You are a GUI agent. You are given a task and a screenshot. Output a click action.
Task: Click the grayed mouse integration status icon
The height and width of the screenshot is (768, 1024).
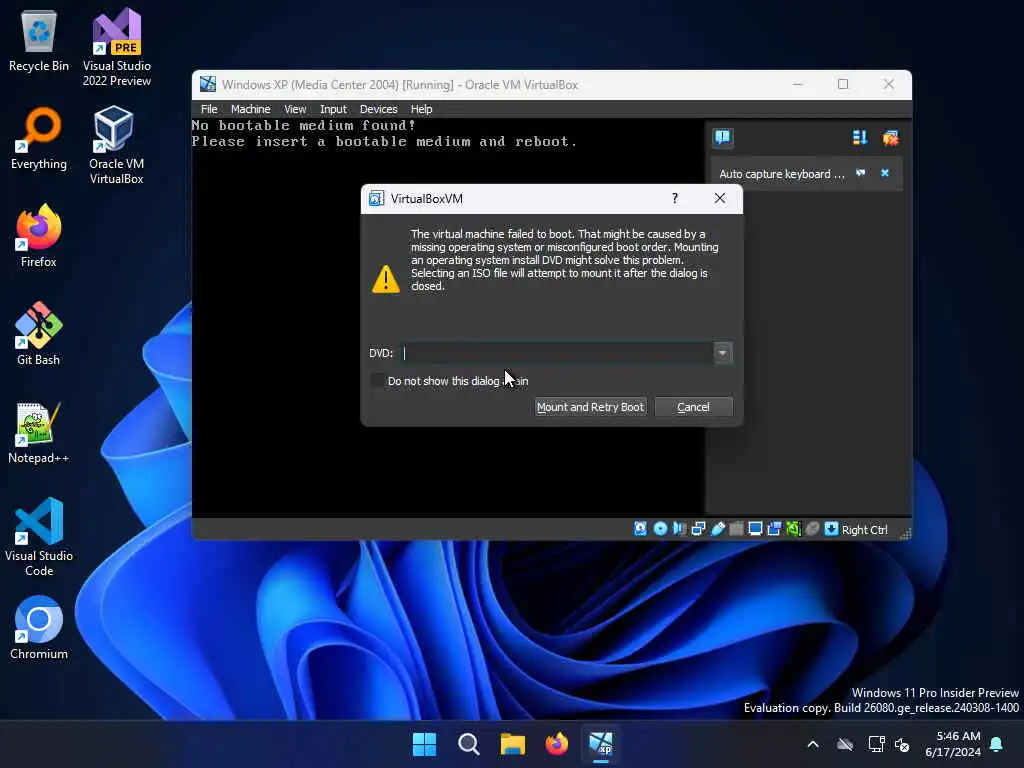tap(812, 529)
